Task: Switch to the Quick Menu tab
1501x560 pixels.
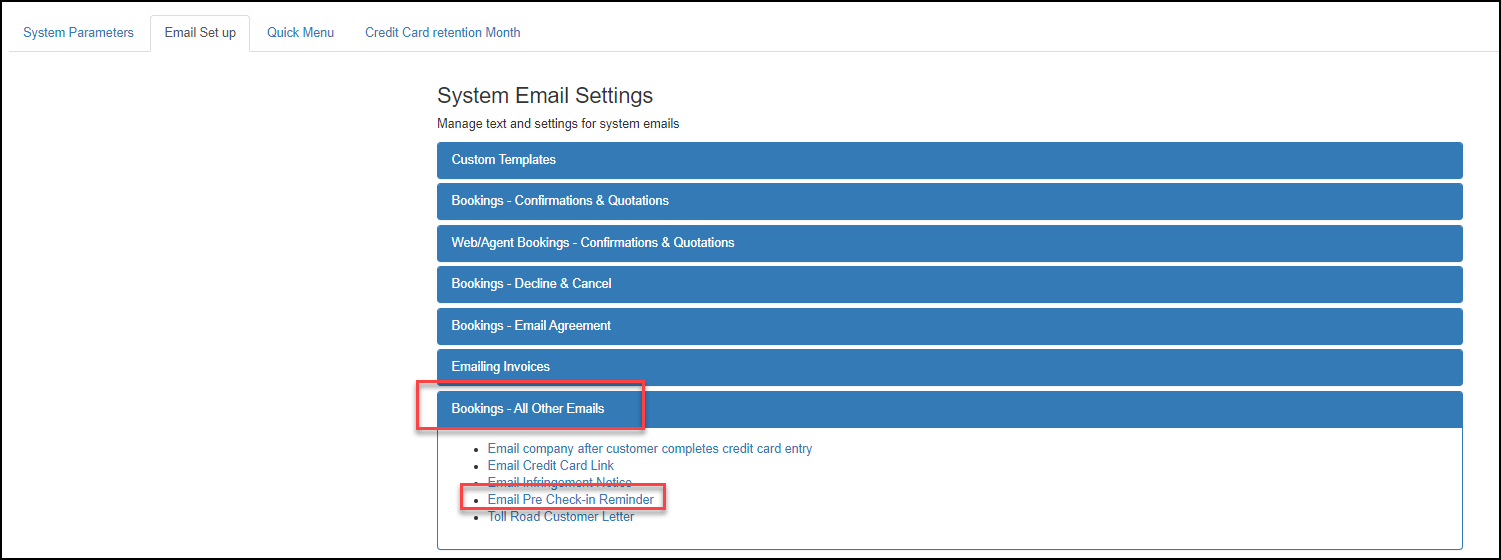Action: pyautogui.click(x=300, y=32)
